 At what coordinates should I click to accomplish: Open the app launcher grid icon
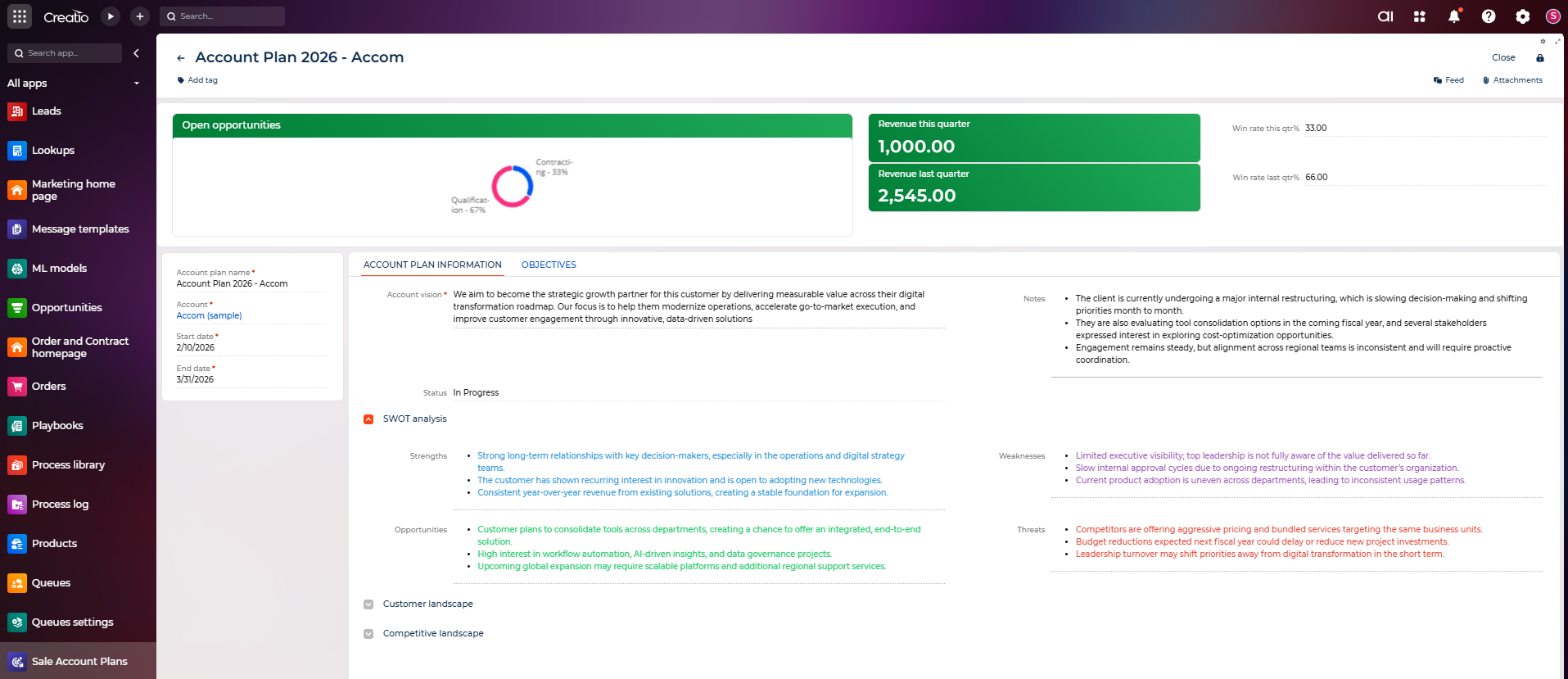[20, 16]
